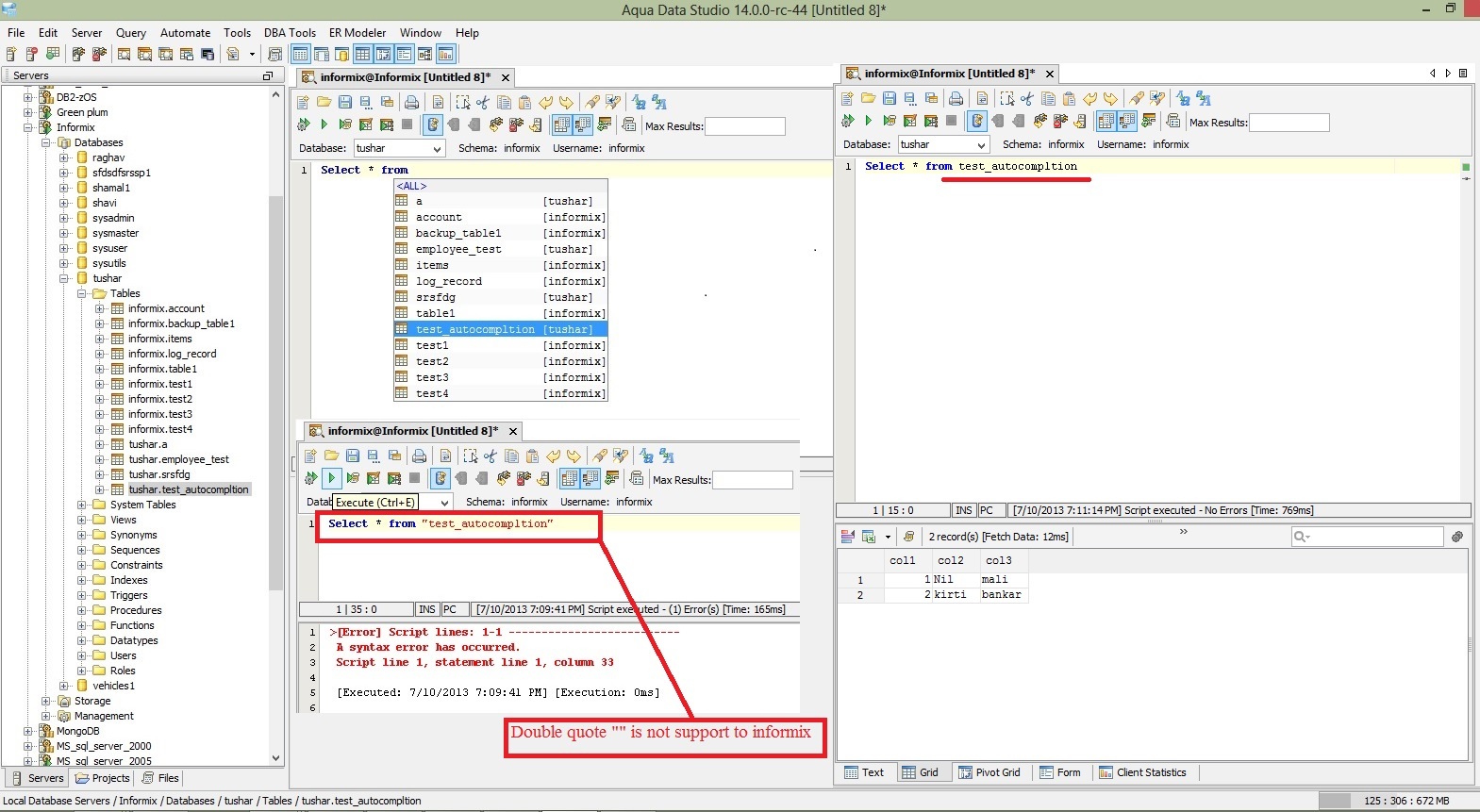Click Open folder icon in right query window
Image resolution: width=1480 pixels, height=812 pixels.
[x=869, y=98]
